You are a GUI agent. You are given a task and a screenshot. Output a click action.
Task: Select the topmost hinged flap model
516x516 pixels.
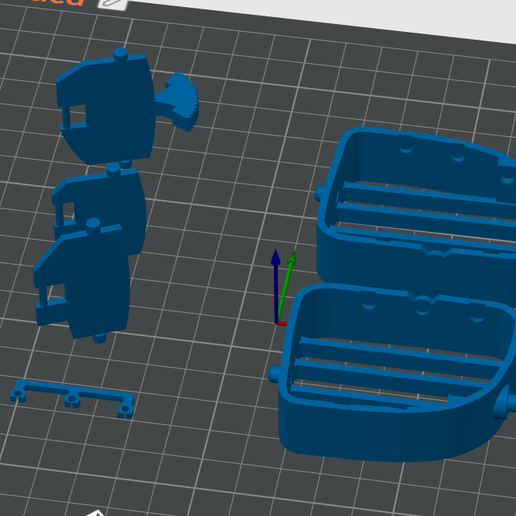[x=105, y=107]
